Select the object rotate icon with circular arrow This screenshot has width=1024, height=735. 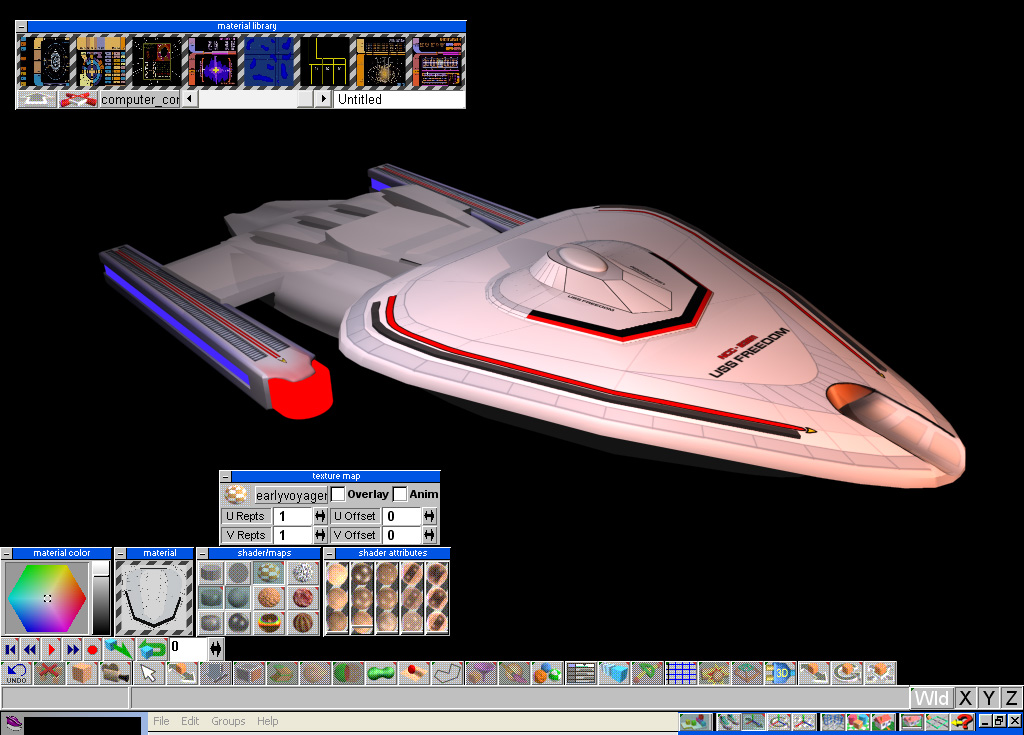click(848, 673)
